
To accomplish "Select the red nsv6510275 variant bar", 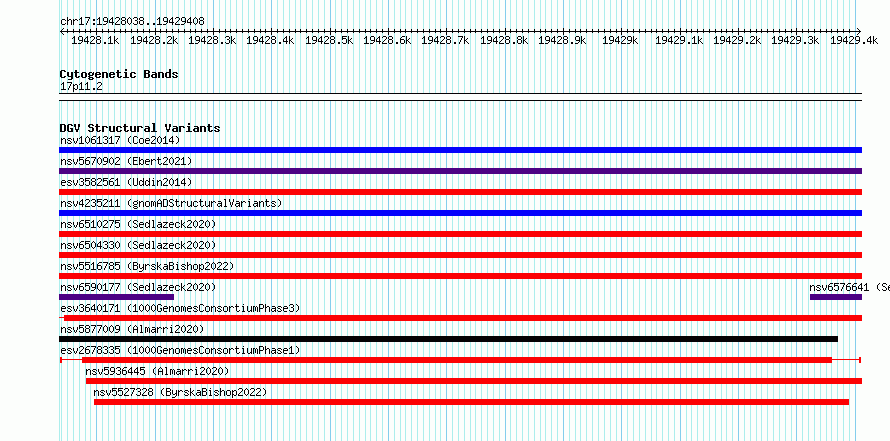I will pyautogui.click(x=460, y=234).
